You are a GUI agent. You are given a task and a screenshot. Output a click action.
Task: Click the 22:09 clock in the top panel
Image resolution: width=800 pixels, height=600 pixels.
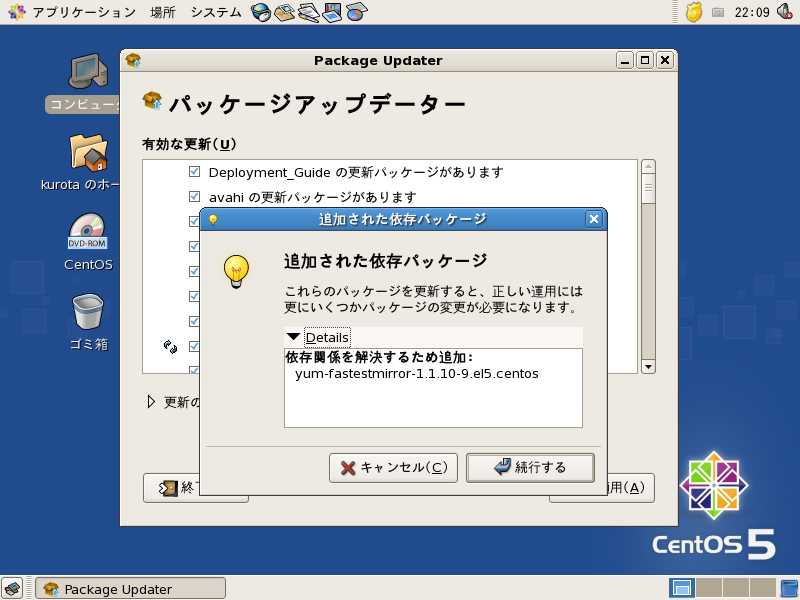pyautogui.click(x=752, y=12)
